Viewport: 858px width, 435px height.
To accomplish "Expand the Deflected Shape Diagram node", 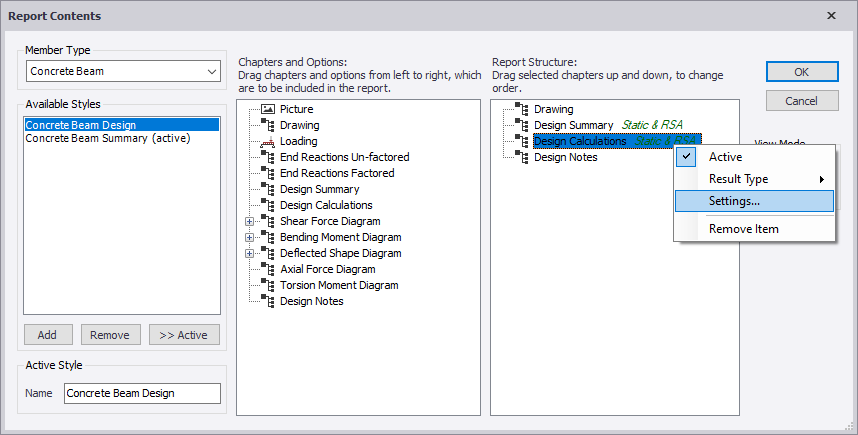I will (x=249, y=253).
